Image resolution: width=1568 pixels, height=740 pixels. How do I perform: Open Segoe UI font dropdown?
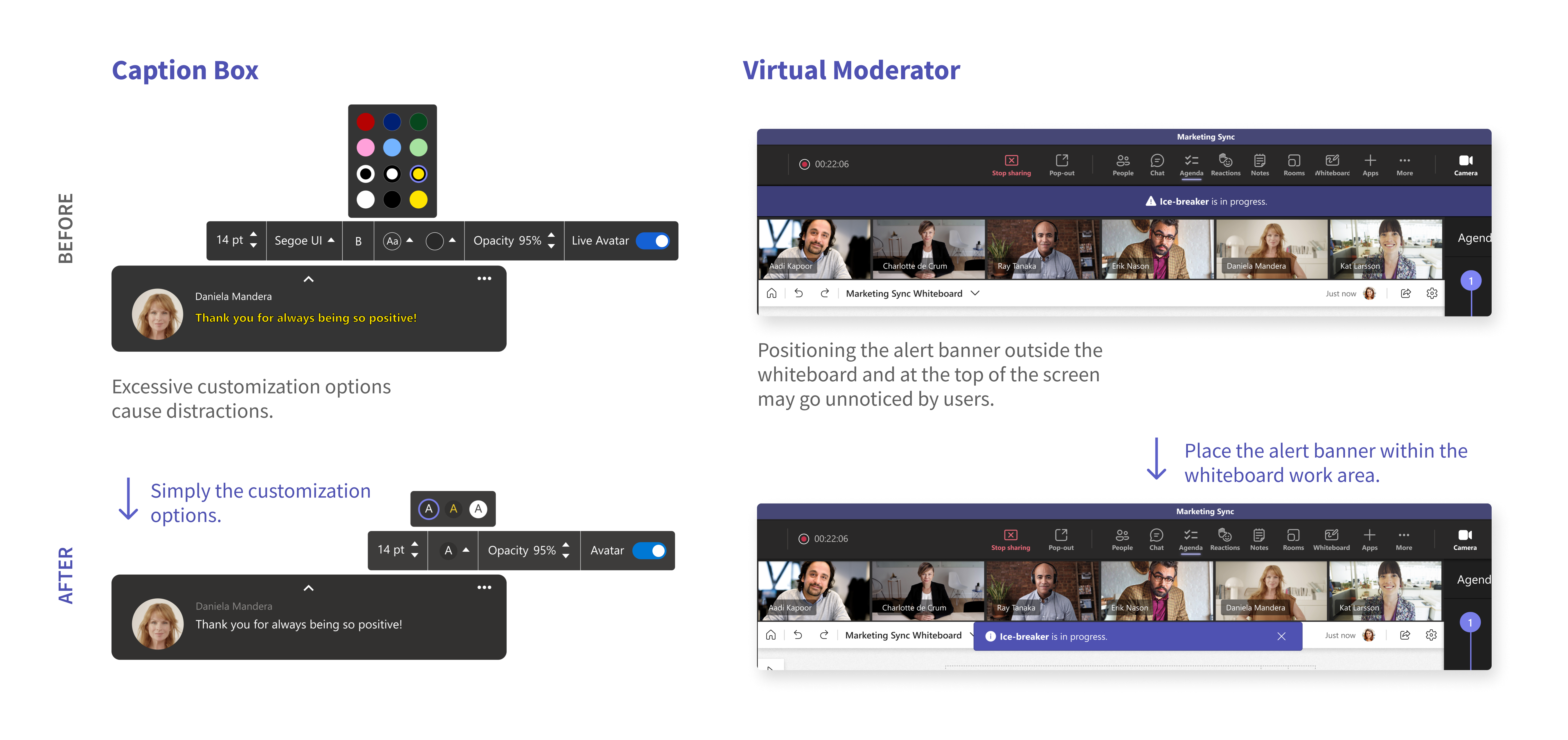pos(304,241)
